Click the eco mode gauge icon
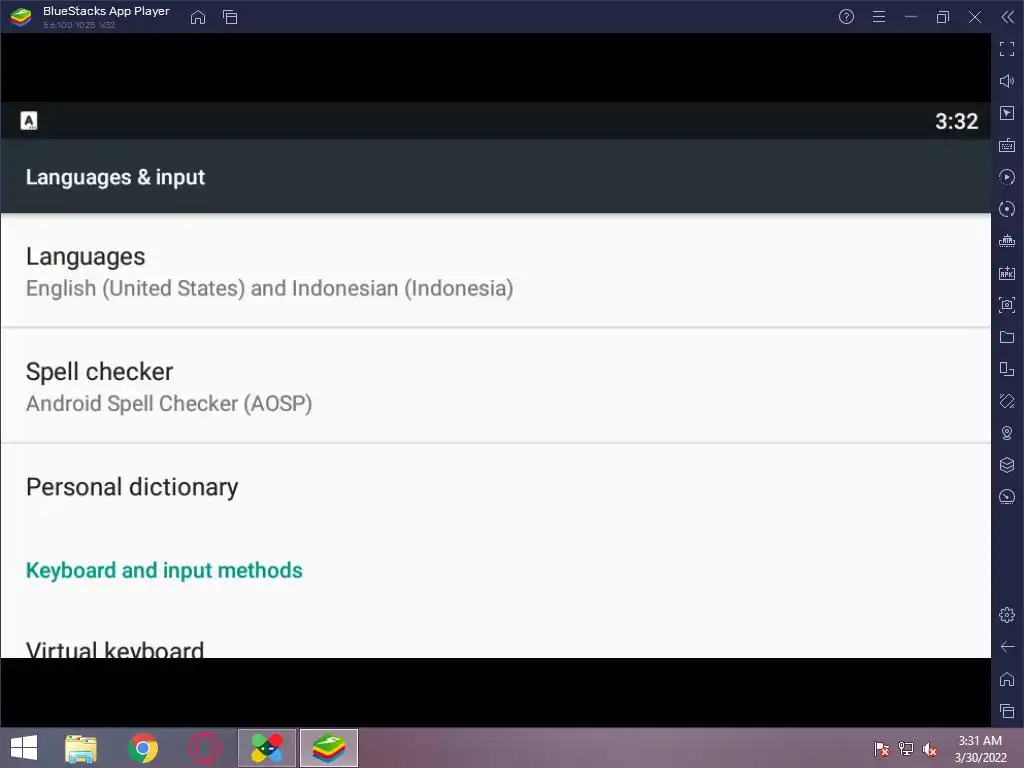The height and width of the screenshot is (768, 1024). click(x=1007, y=497)
